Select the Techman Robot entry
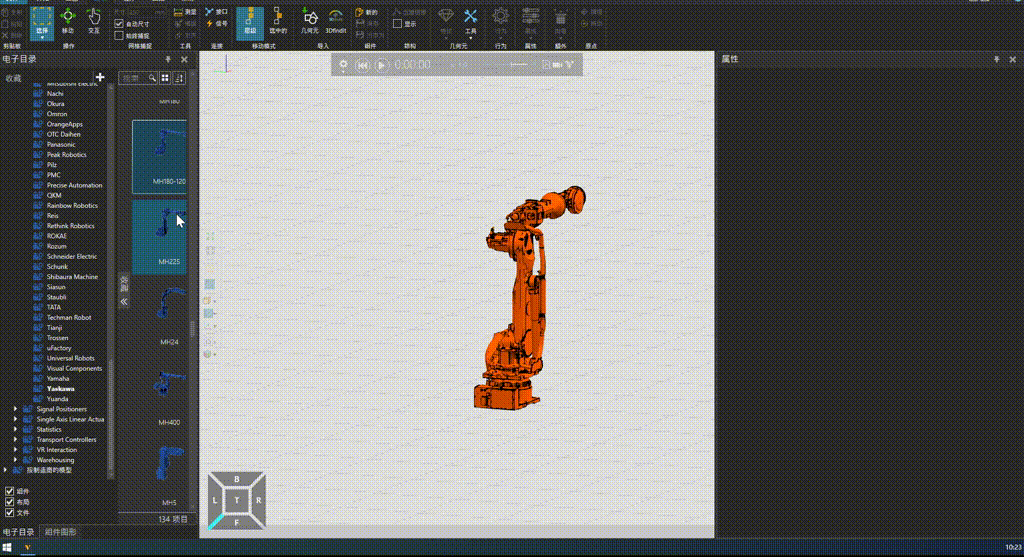The width and height of the screenshot is (1024, 557). (69, 317)
